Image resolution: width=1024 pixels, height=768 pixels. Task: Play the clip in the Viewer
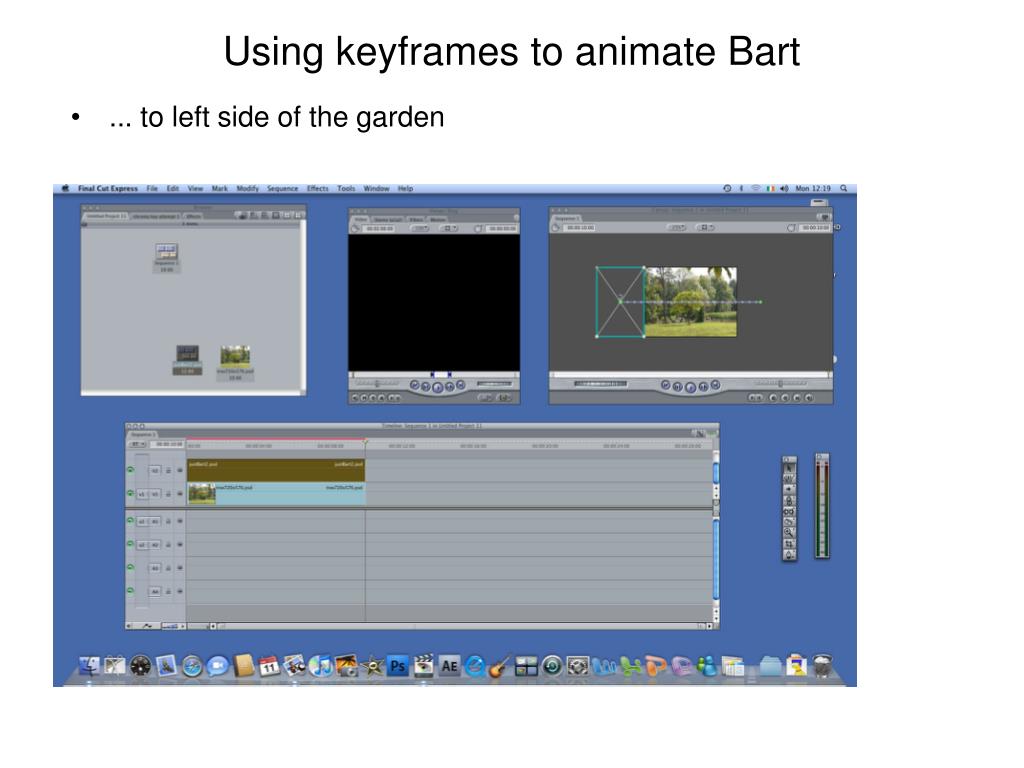[438, 387]
